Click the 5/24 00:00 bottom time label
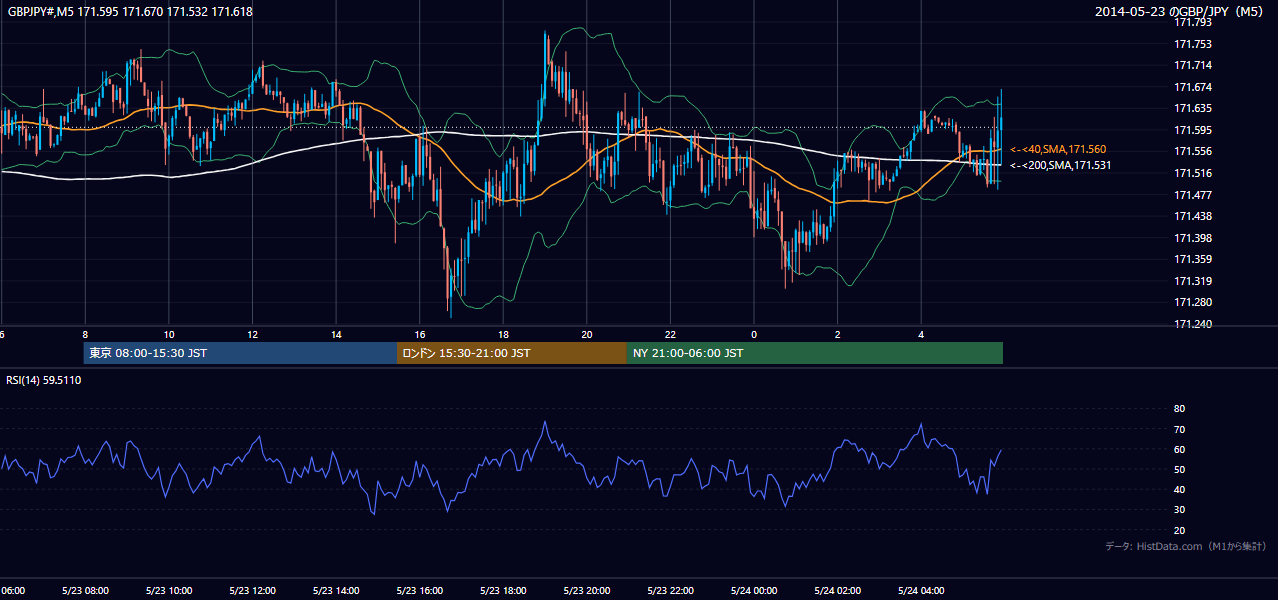1278x600 pixels. point(754,591)
